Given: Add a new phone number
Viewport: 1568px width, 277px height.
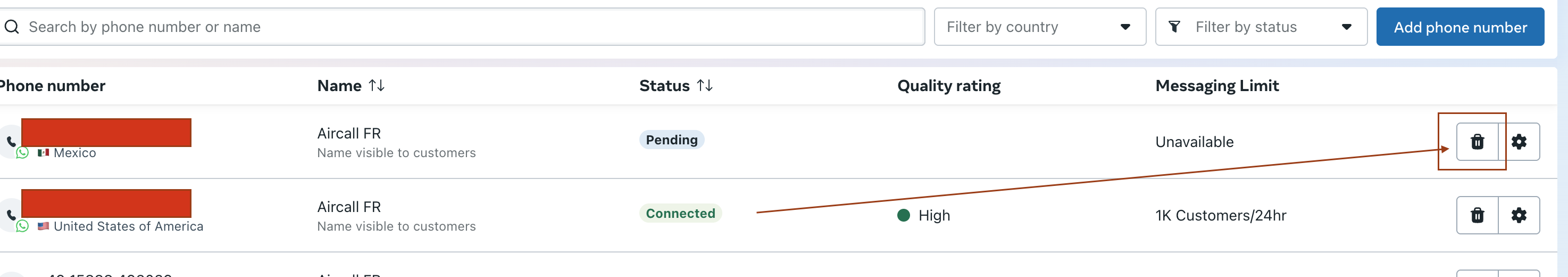Looking at the screenshot, I should tap(1459, 27).
